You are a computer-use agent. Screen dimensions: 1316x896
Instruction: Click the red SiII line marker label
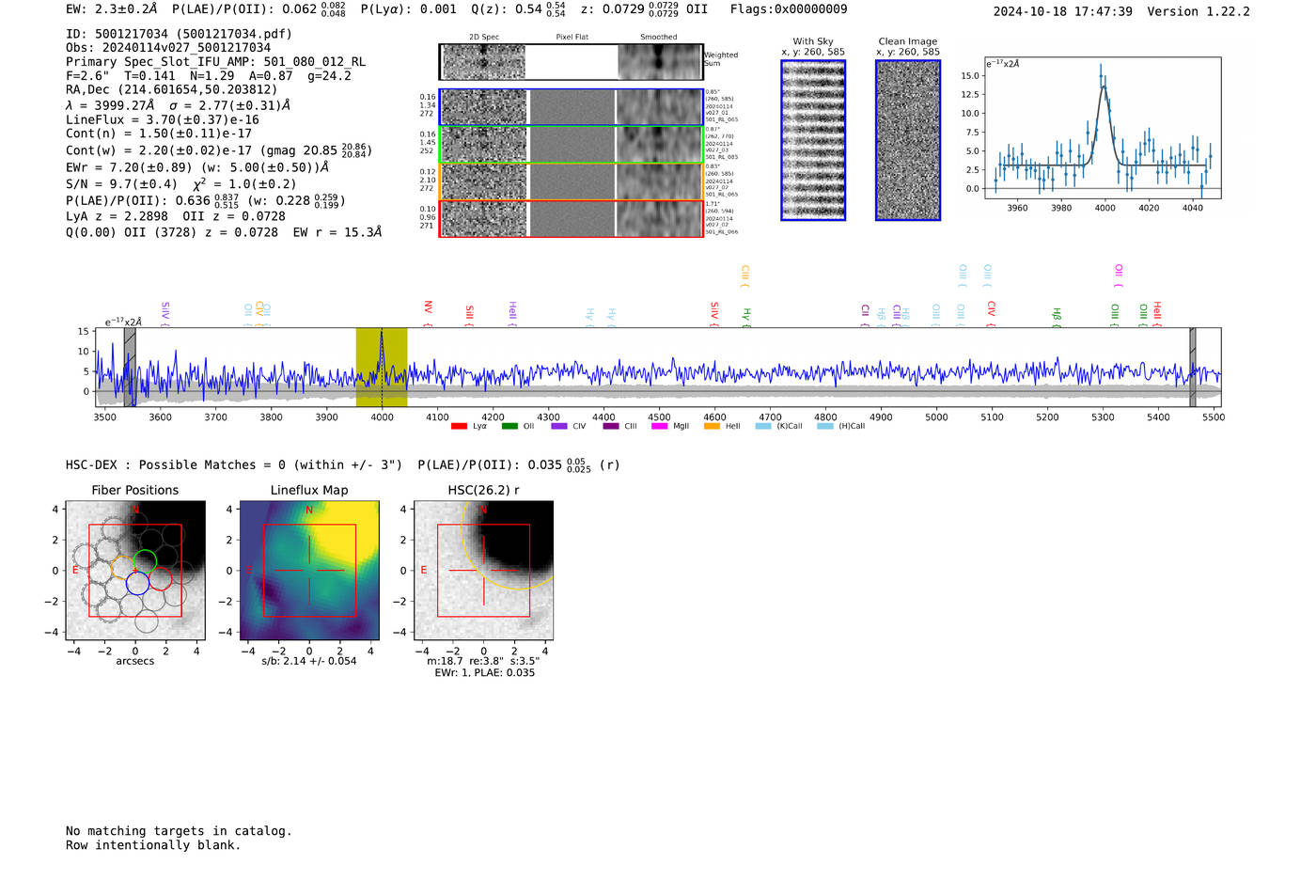click(470, 312)
